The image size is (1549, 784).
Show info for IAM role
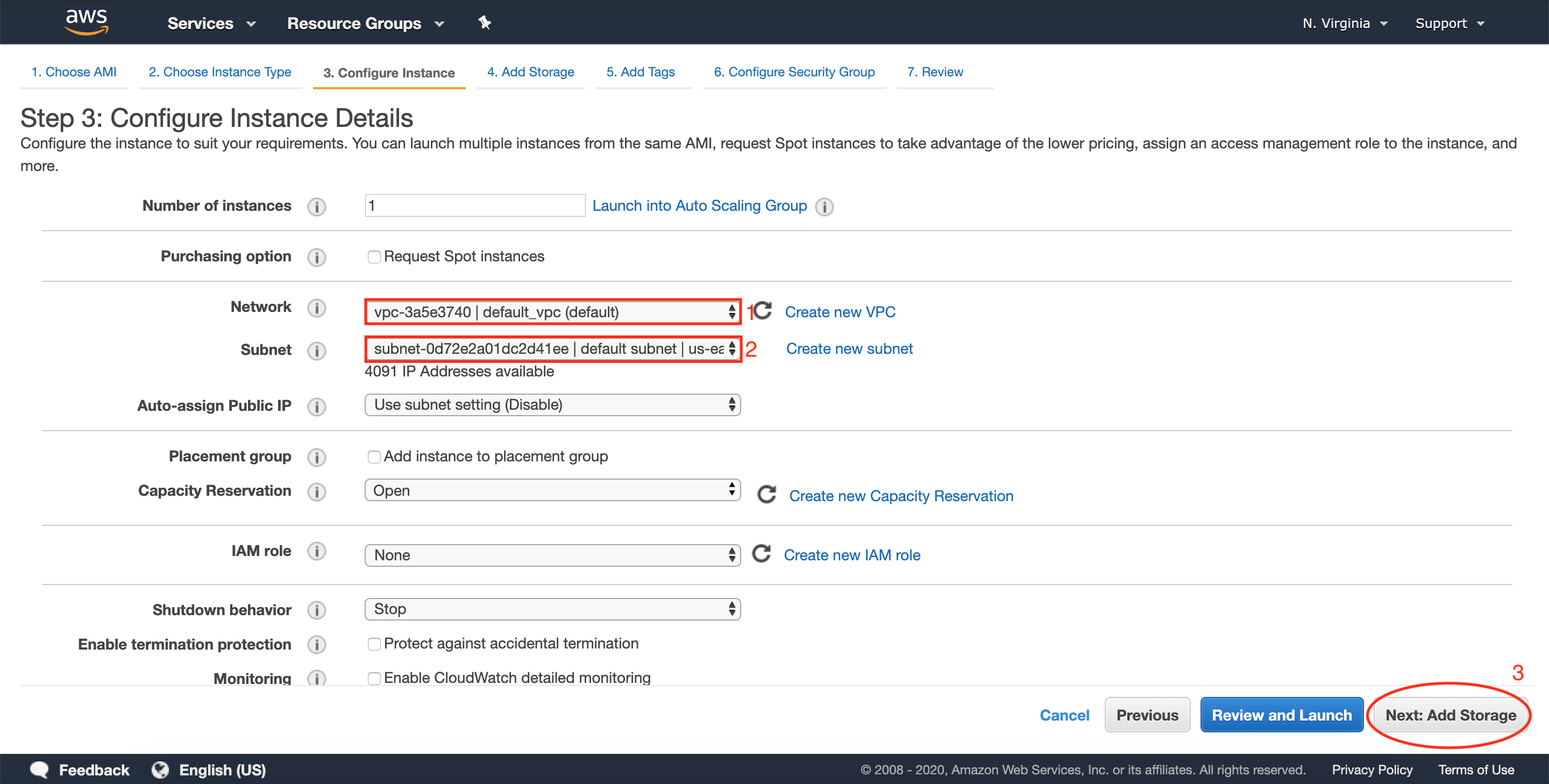pyautogui.click(x=317, y=551)
